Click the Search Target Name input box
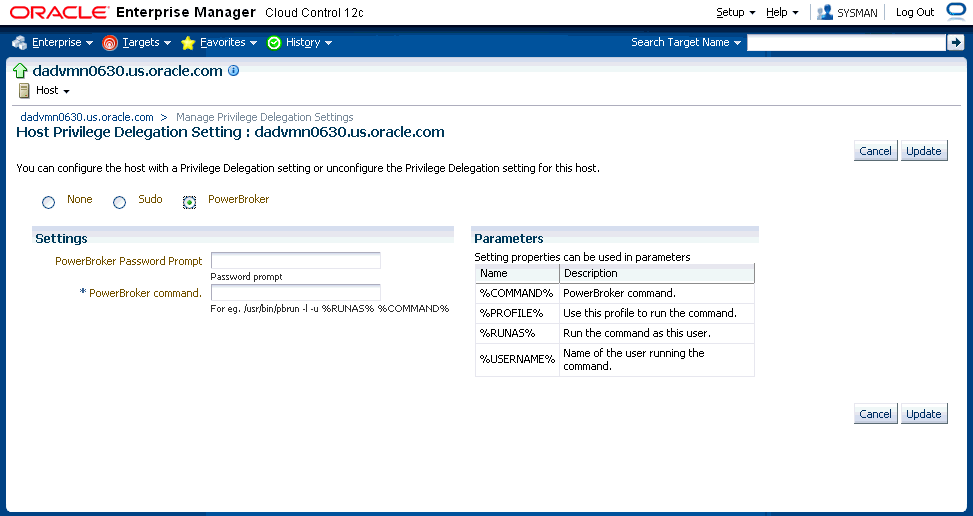 tap(846, 42)
